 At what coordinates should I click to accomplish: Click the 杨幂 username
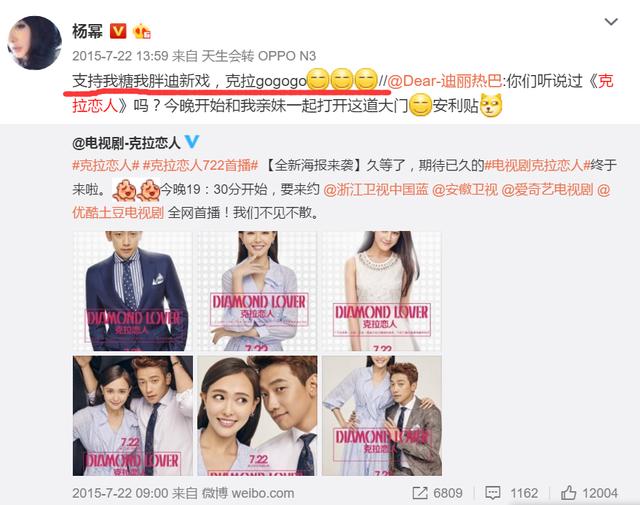(x=87, y=31)
